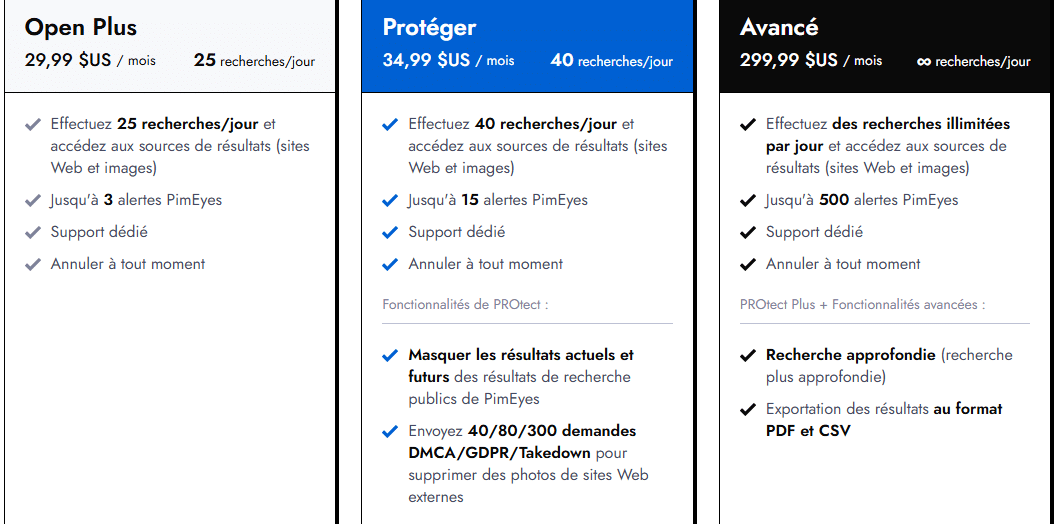Select the blue Protéger plan header
The height and width of the screenshot is (524, 1058).
(x=527, y=46)
